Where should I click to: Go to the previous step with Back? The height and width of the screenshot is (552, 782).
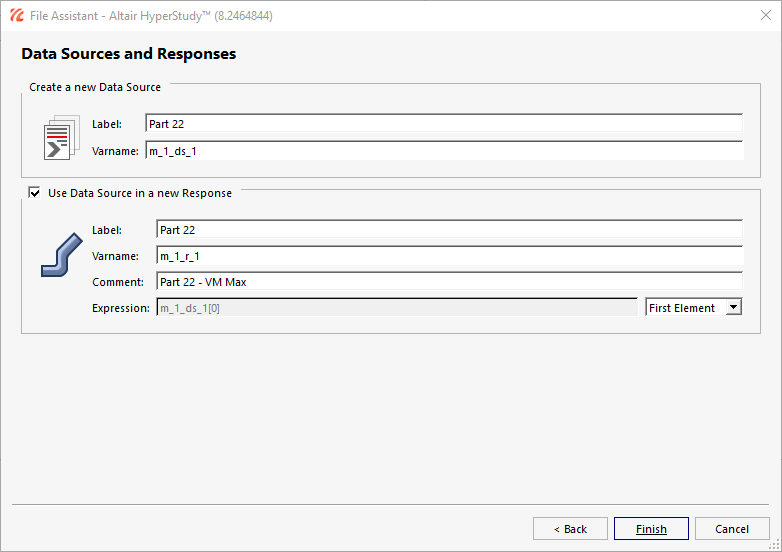pyautogui.click(x=570, y=529)
